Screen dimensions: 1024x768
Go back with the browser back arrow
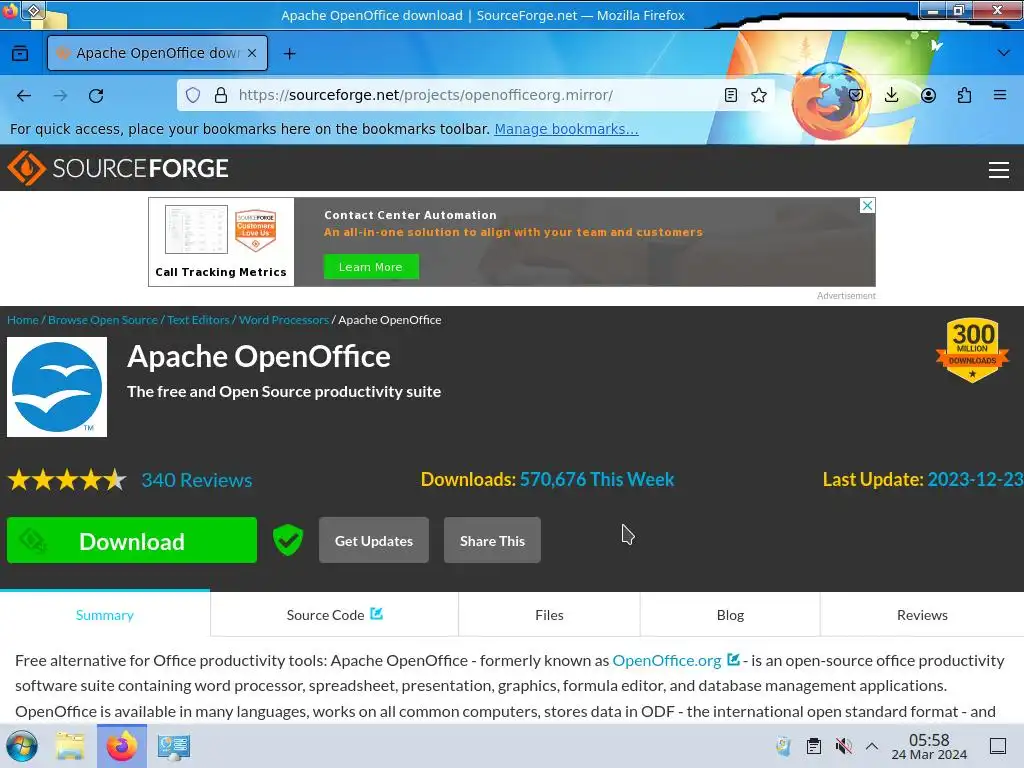(24, 95)
